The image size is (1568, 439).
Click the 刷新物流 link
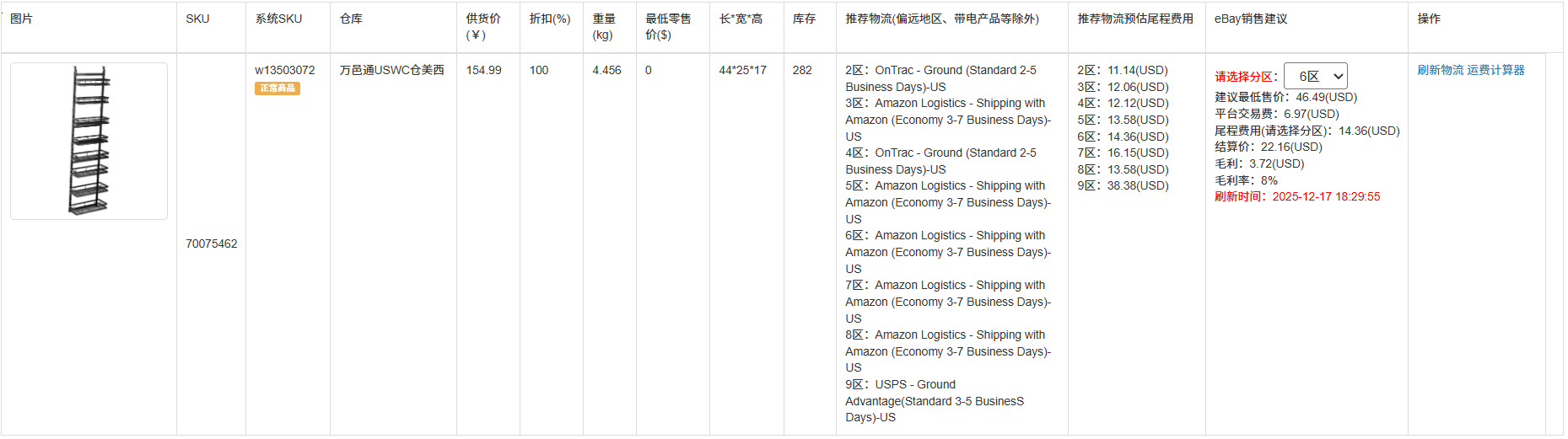coord(1440,70)
